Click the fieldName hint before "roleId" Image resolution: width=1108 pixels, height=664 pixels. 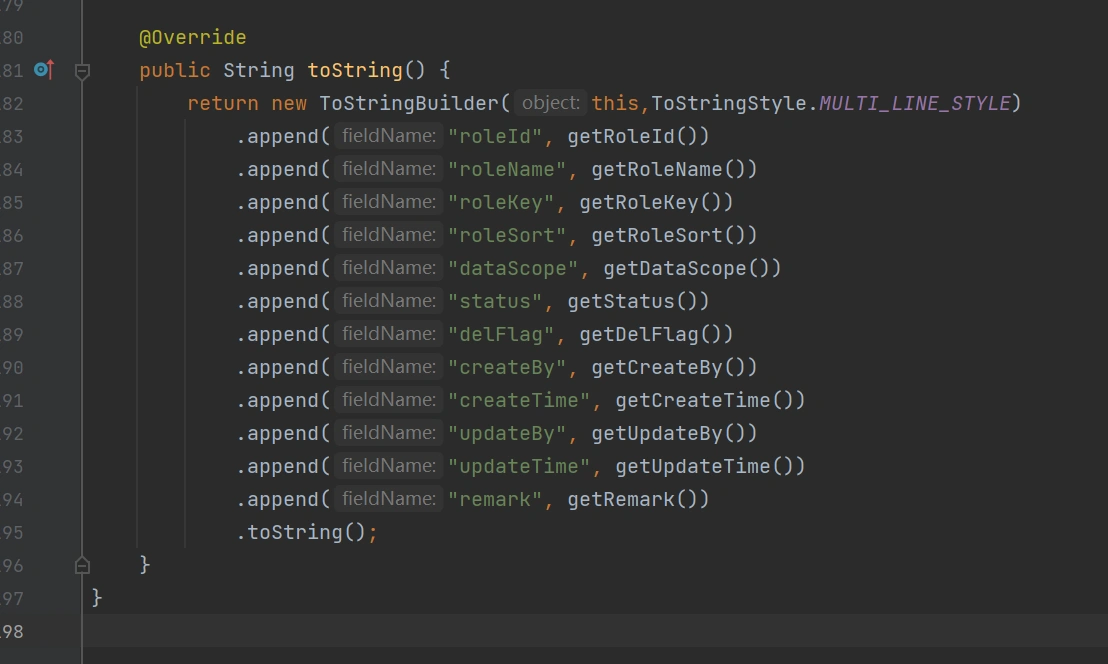[x=388, y=136]
